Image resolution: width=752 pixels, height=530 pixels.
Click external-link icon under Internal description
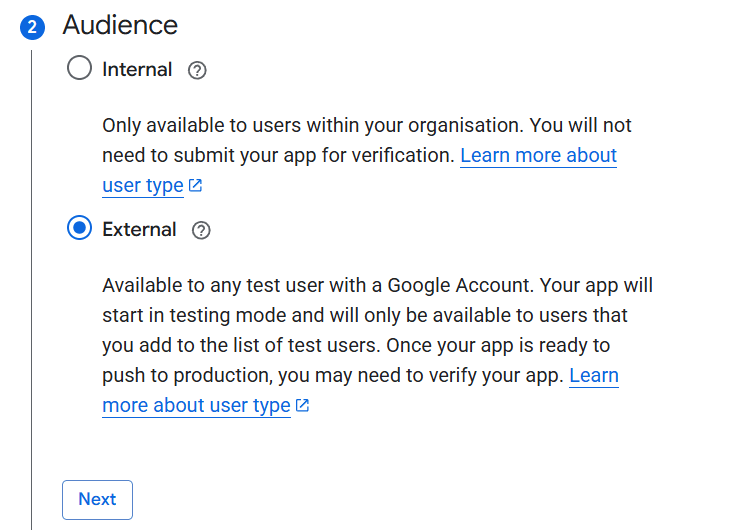point(196,186)
